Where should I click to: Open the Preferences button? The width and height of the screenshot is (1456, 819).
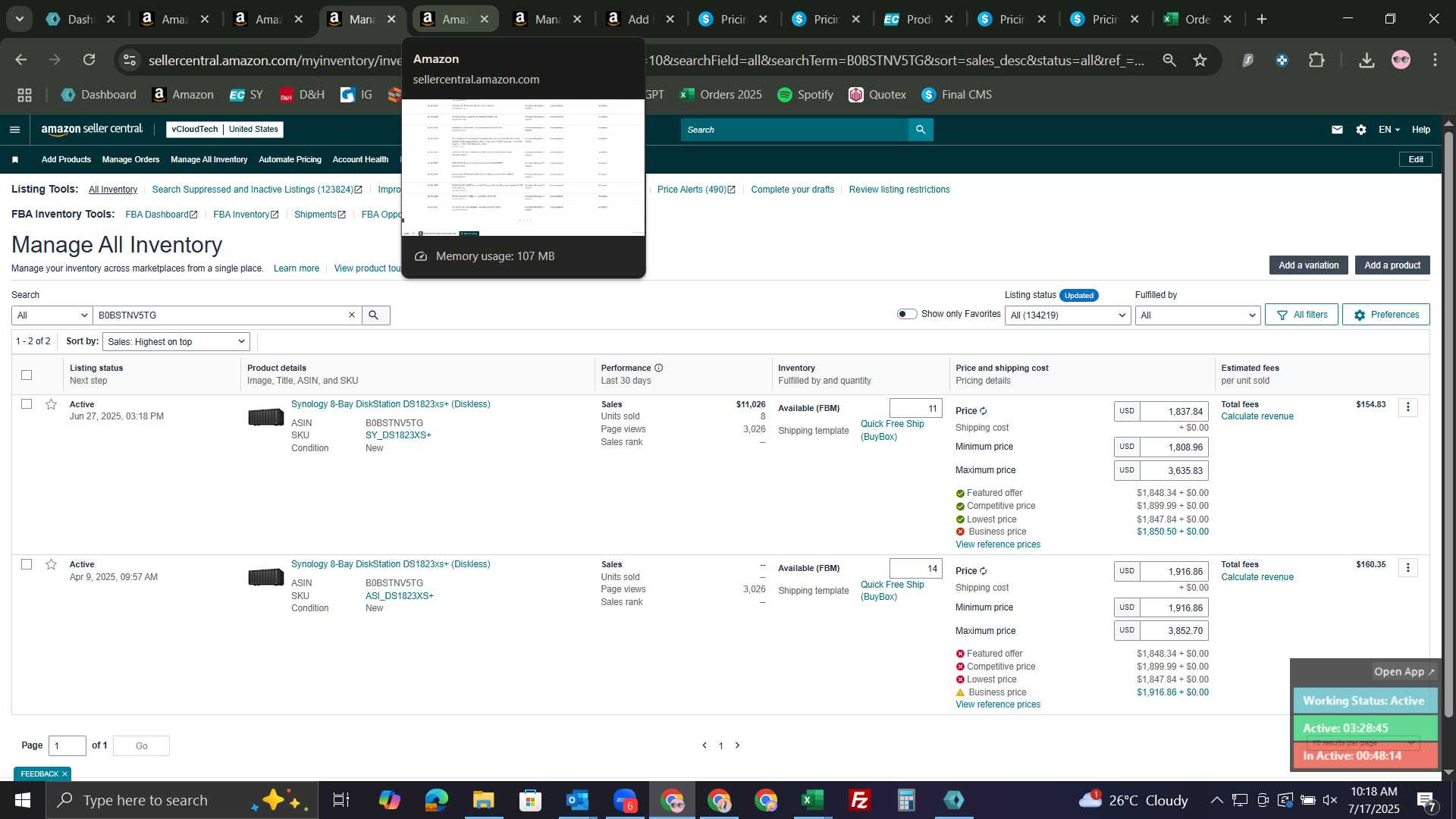tap(1385, 315)
